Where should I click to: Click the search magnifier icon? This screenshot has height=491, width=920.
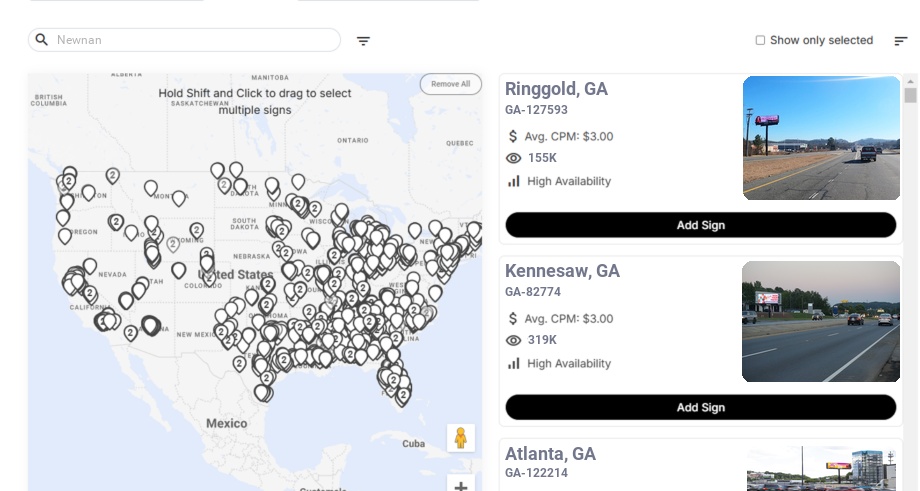tap(42, 40)
